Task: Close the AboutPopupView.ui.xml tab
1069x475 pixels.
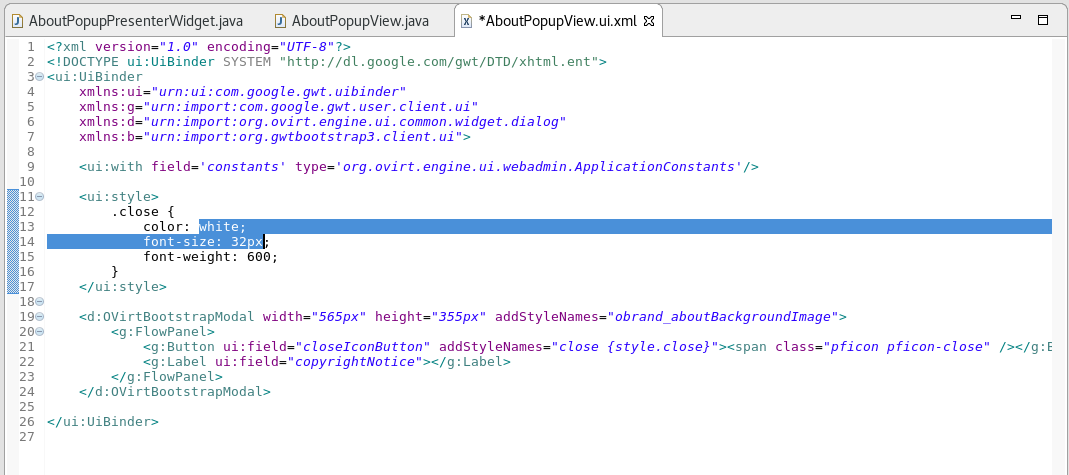Action: pos(646,20)
